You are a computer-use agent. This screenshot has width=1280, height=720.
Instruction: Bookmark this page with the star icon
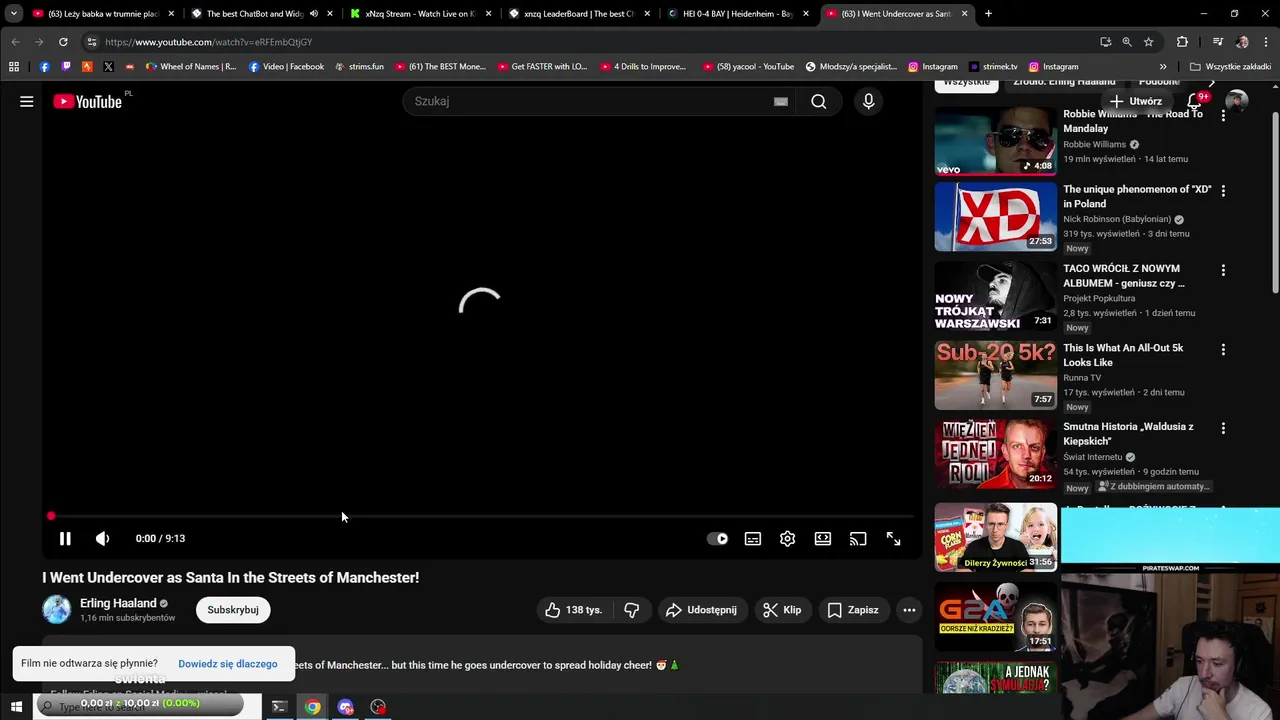pyautogui.click(x=1148, y=42)
